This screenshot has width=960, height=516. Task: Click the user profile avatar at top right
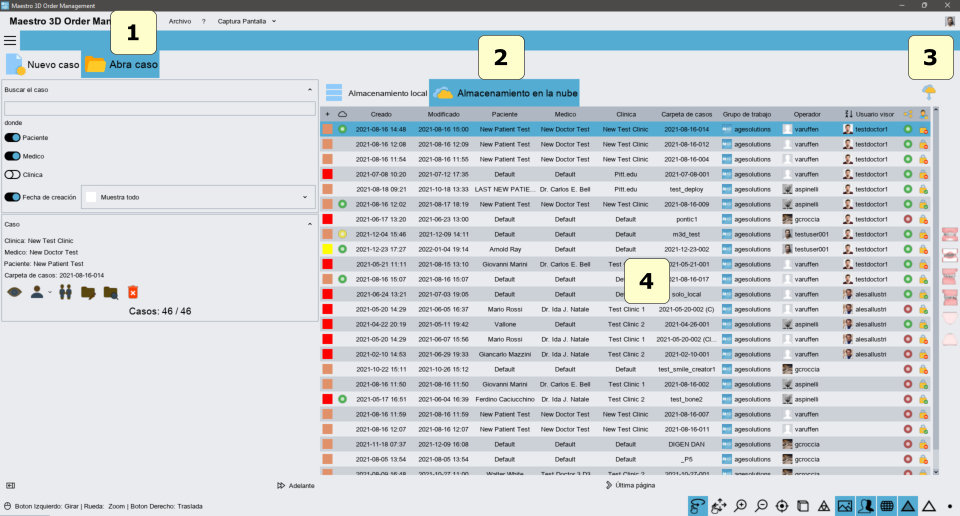[x=950, y=21]
